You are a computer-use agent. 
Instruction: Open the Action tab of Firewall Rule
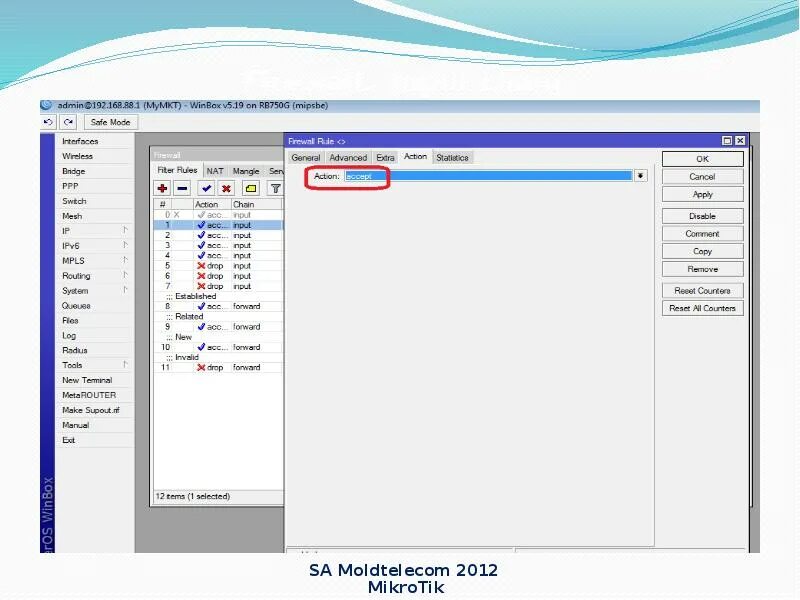[x=415, y=157]
